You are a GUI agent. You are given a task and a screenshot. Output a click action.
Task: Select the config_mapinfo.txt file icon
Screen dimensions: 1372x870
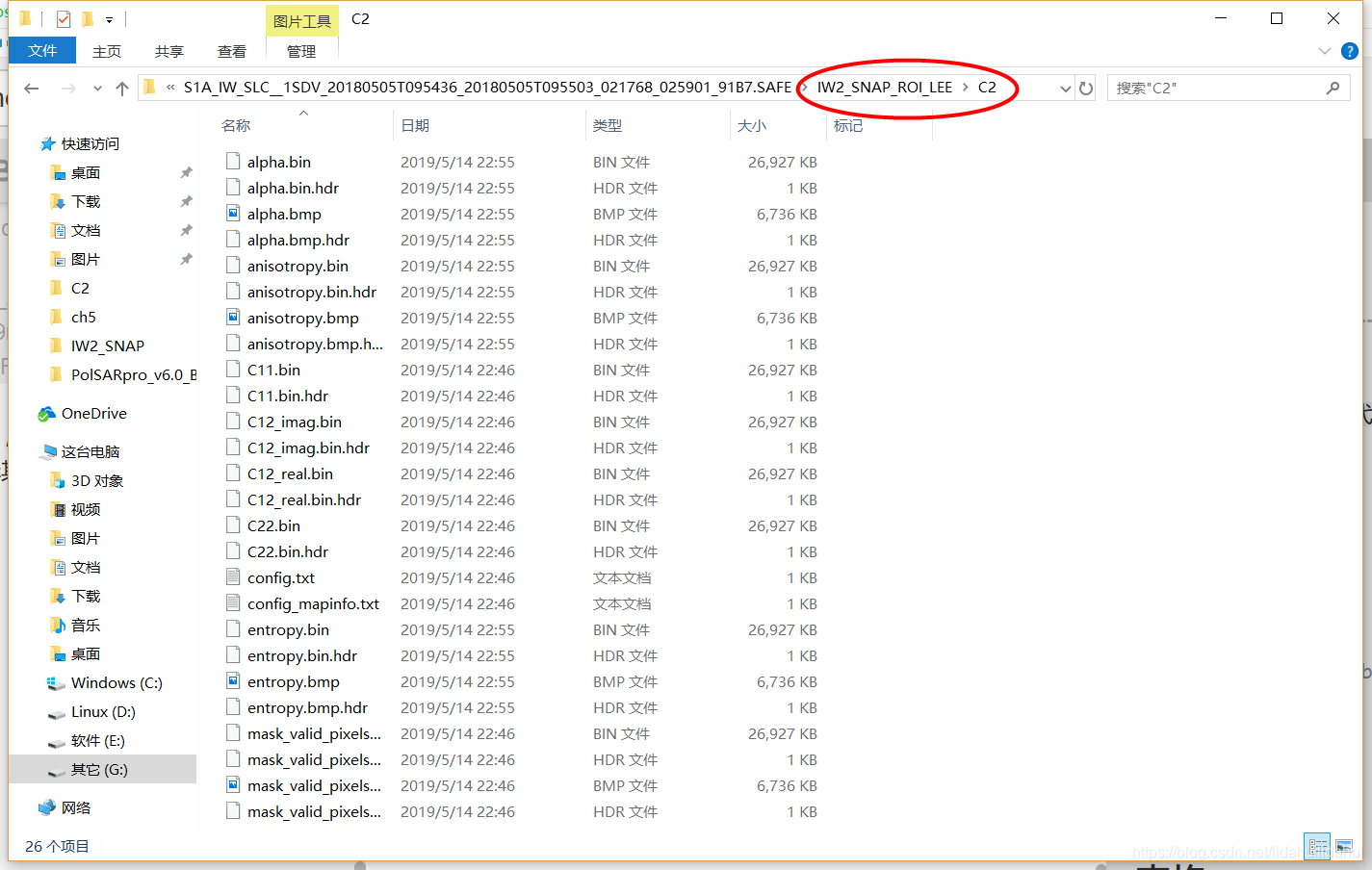(x=233, y=603)
